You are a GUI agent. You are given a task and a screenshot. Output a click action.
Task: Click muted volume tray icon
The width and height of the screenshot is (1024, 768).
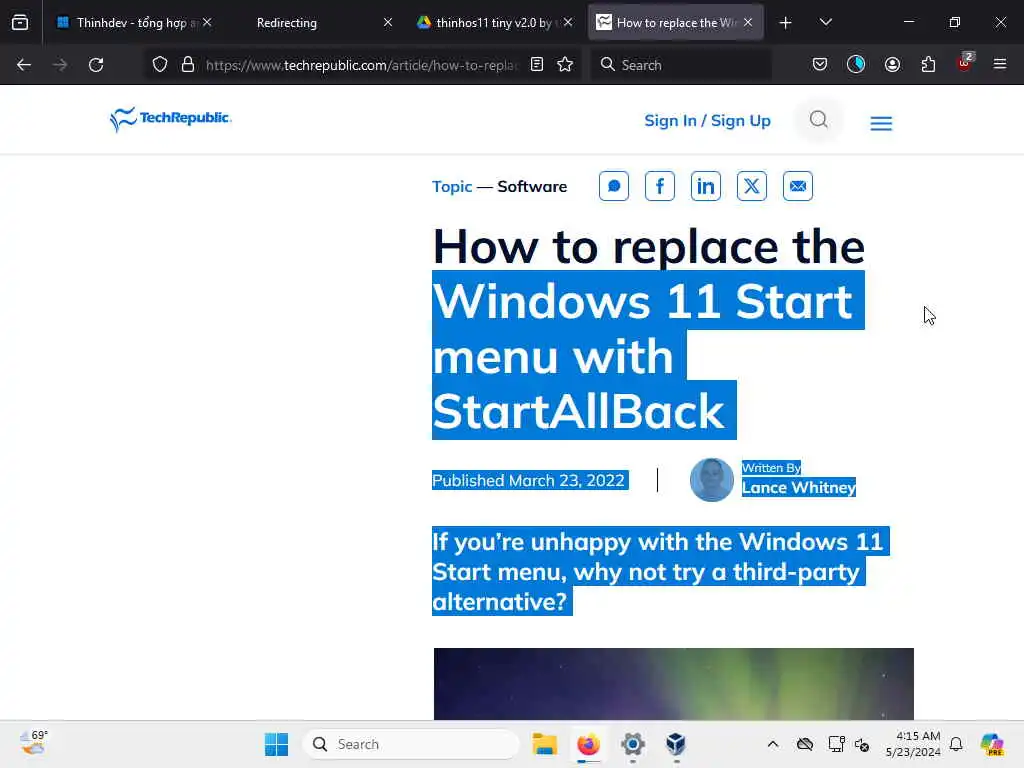click(862, 744)
